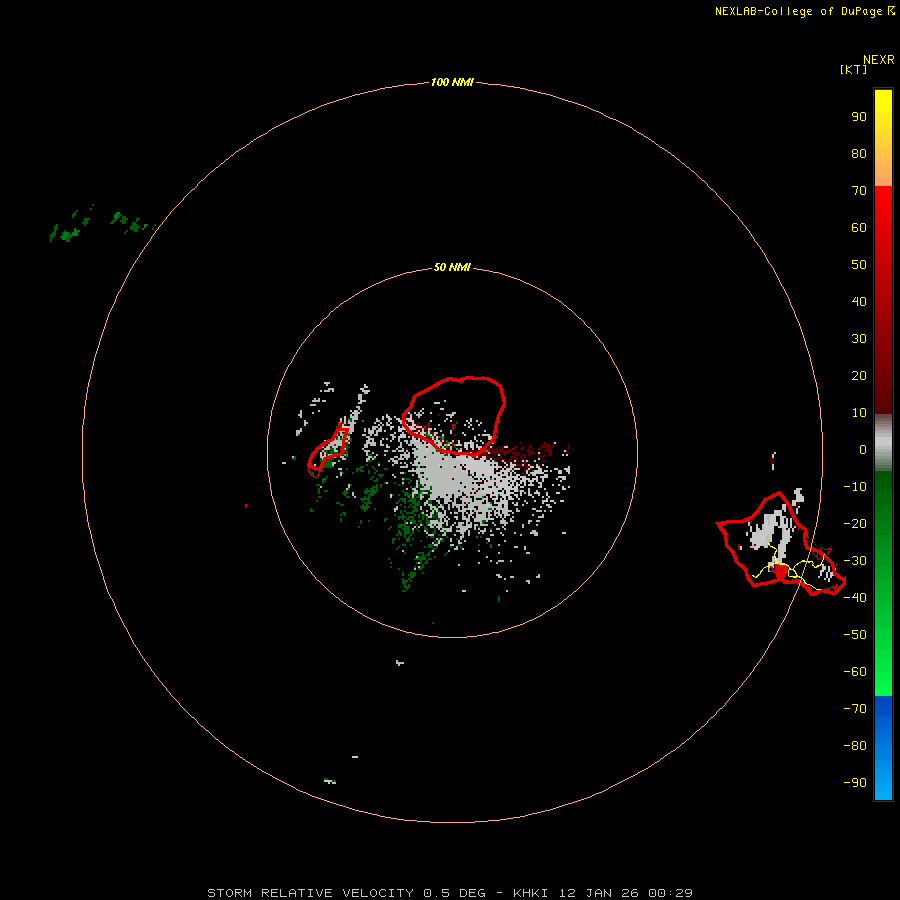
Task: Click the bright green segment of color bar
Action: (x=883, y=583)
